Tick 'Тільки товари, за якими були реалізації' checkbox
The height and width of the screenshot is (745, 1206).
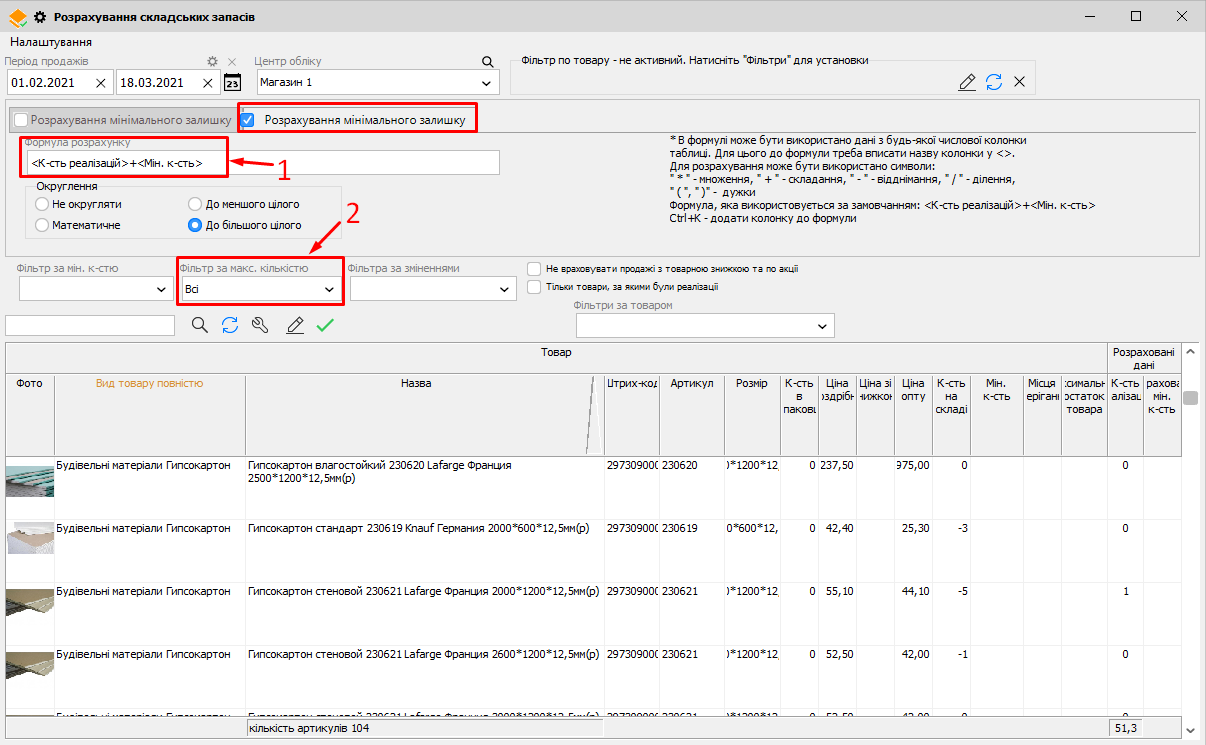(x=534, y=287)
